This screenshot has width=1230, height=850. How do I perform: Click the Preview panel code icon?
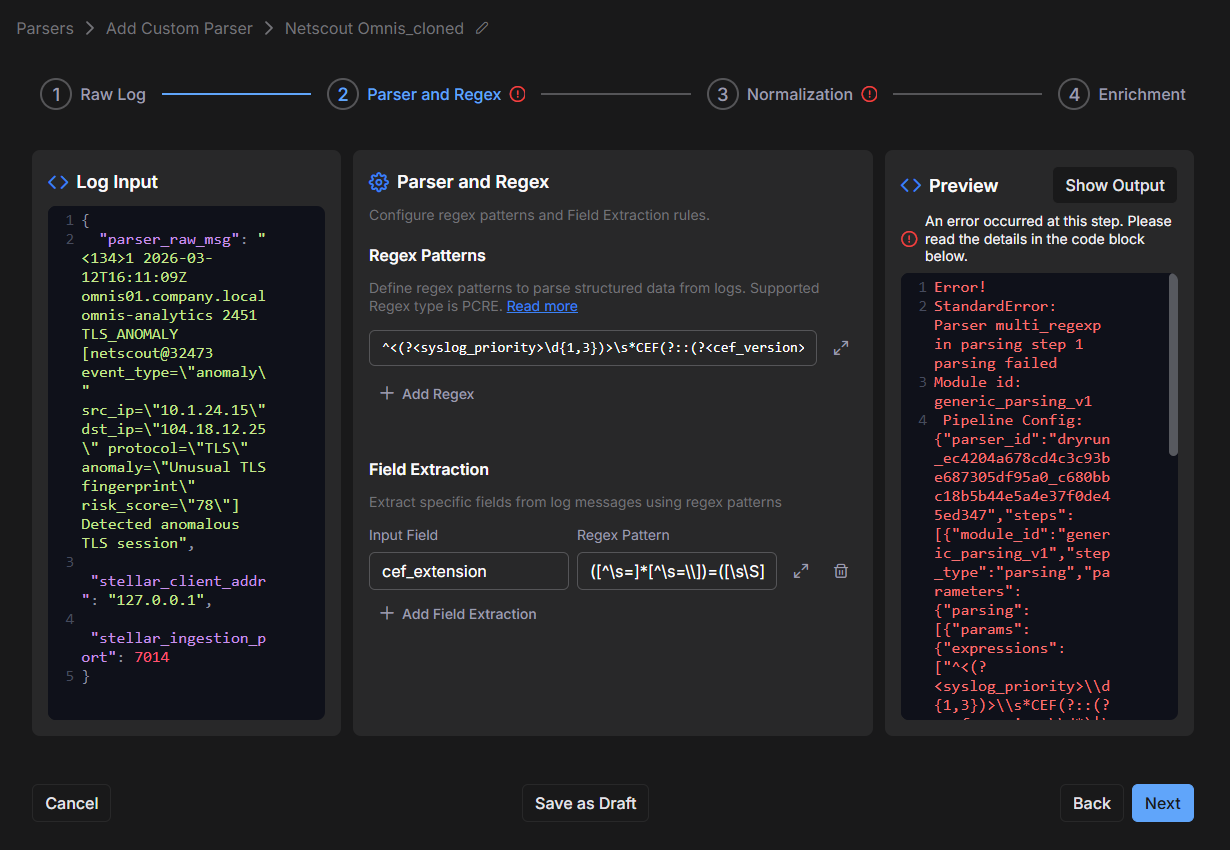[x=910, y=186]
